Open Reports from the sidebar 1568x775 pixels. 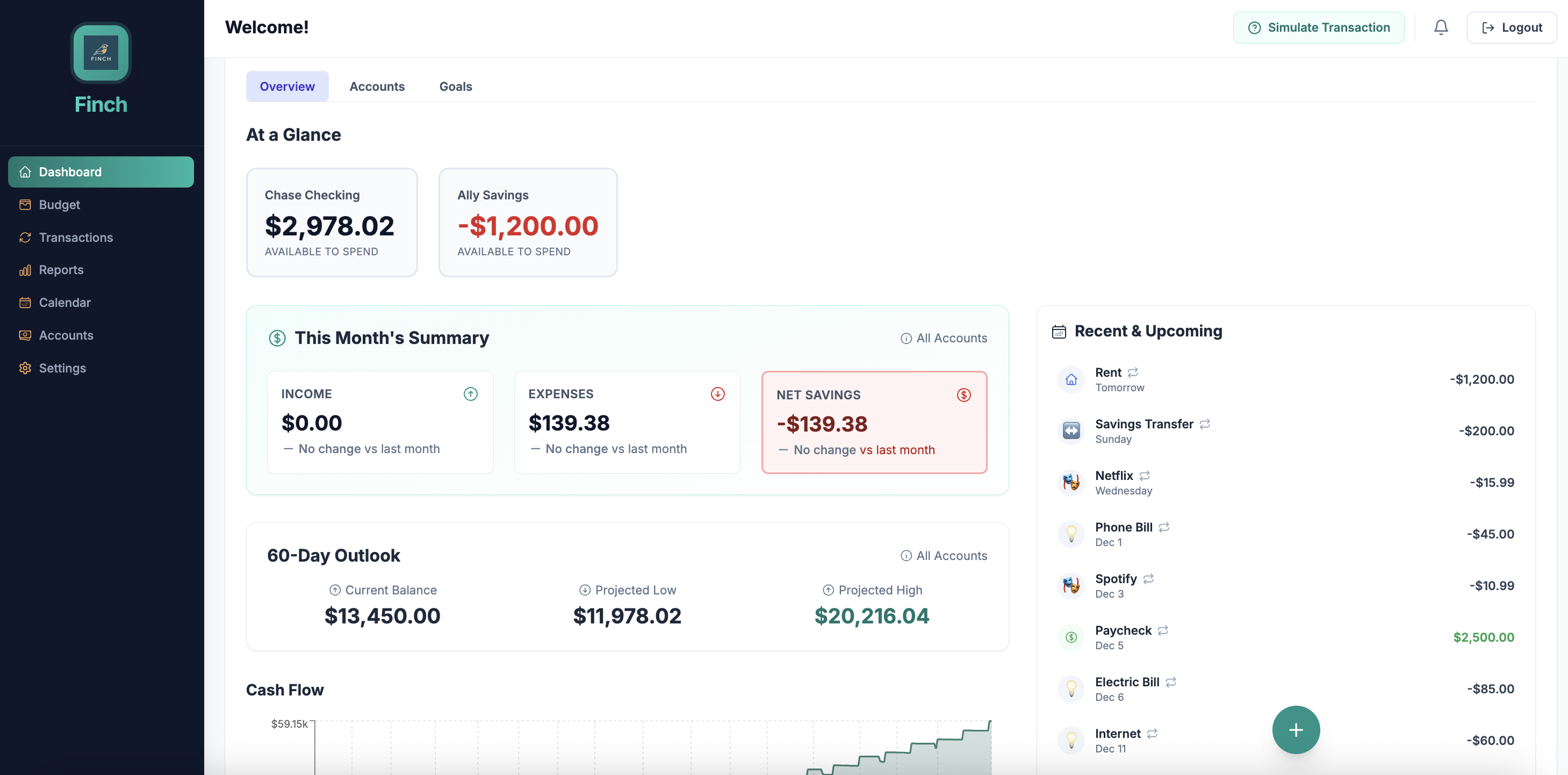tap(61, 270)
